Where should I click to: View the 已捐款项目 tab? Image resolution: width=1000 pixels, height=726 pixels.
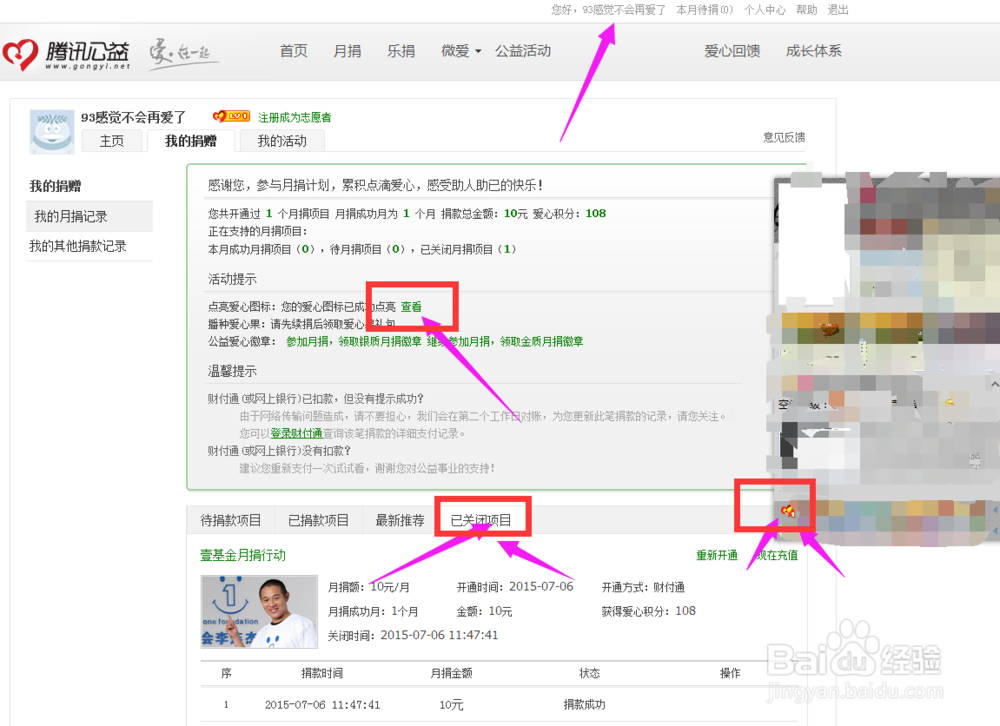click(318, 518)
